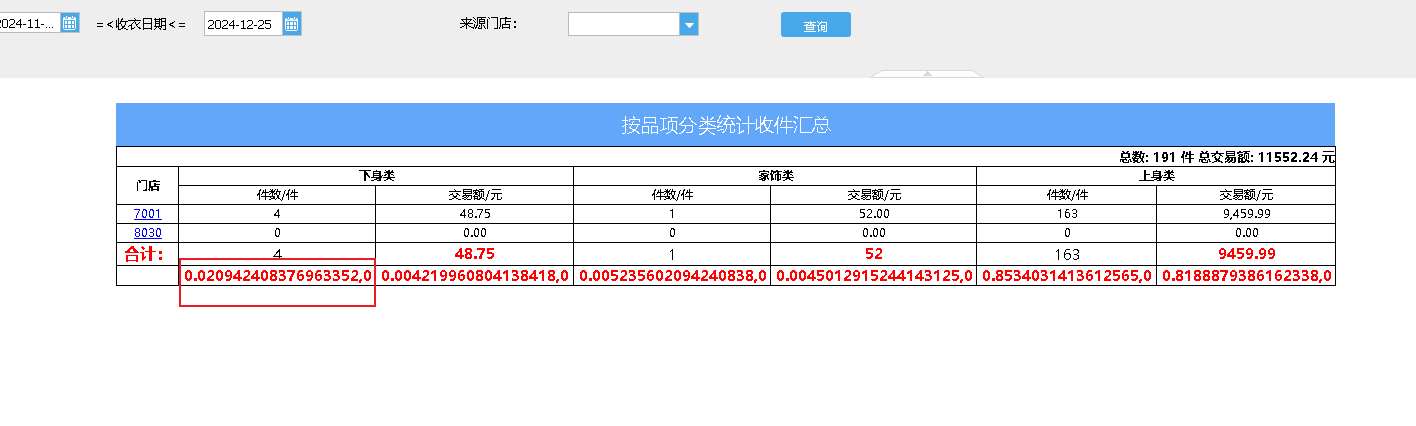Click the ratio 0.005235602094240838,0 cell
Screen dimensions: 1416x426
tap(672, 275)
